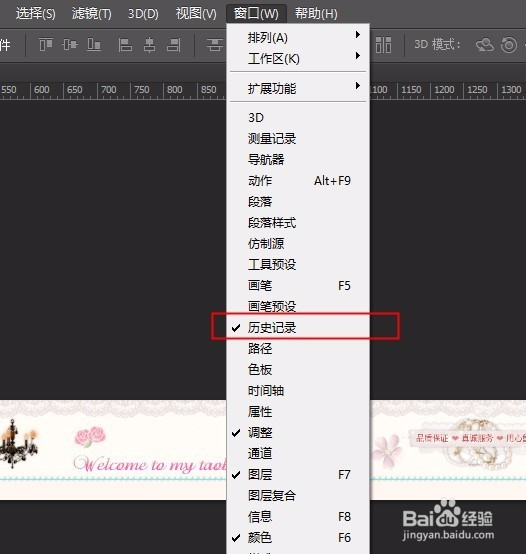
Task: Click the distribute spacing icon near 3D mode
Action: pyautogui.click(x=383, y=45)
